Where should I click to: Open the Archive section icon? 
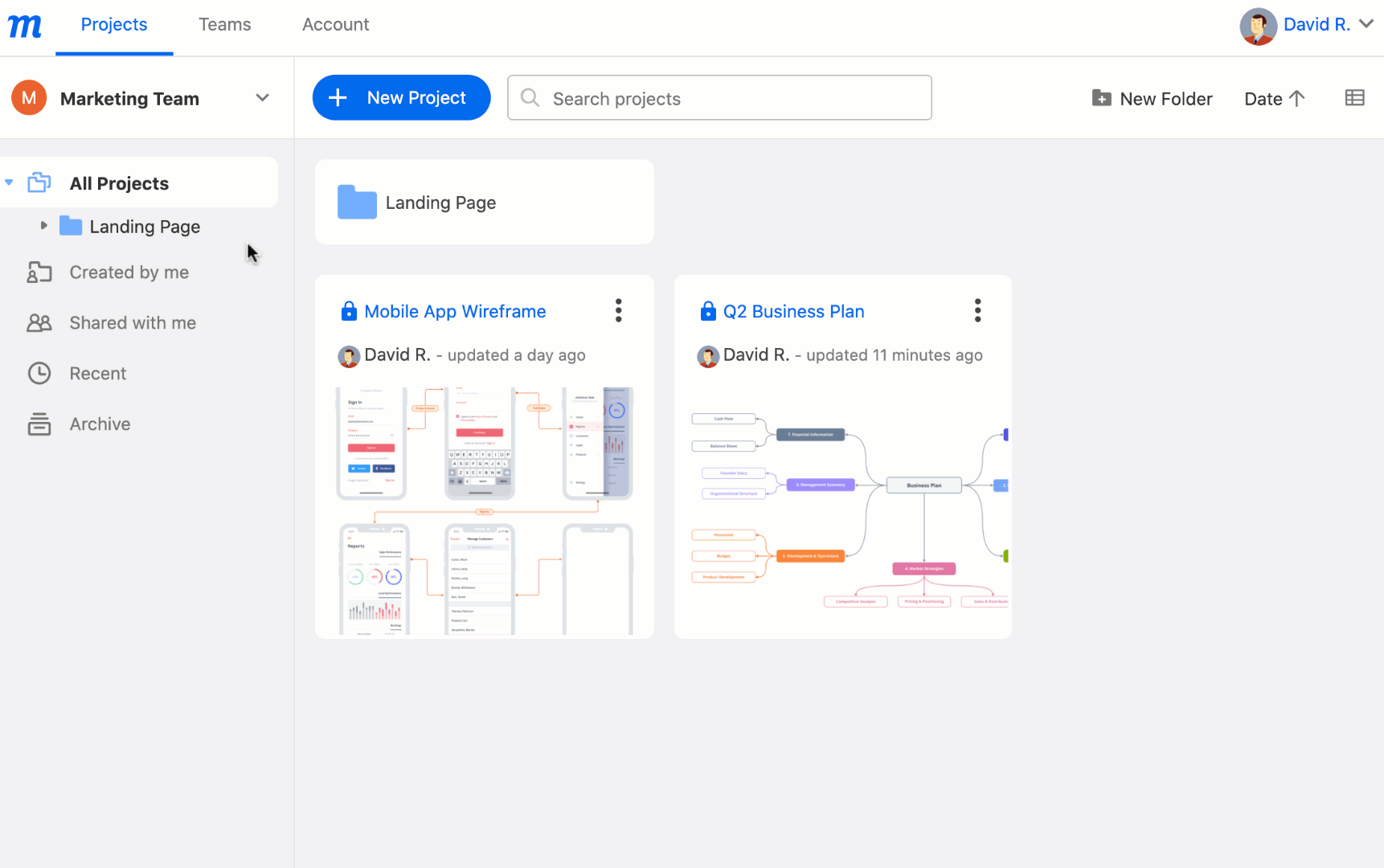pos(39,424)
